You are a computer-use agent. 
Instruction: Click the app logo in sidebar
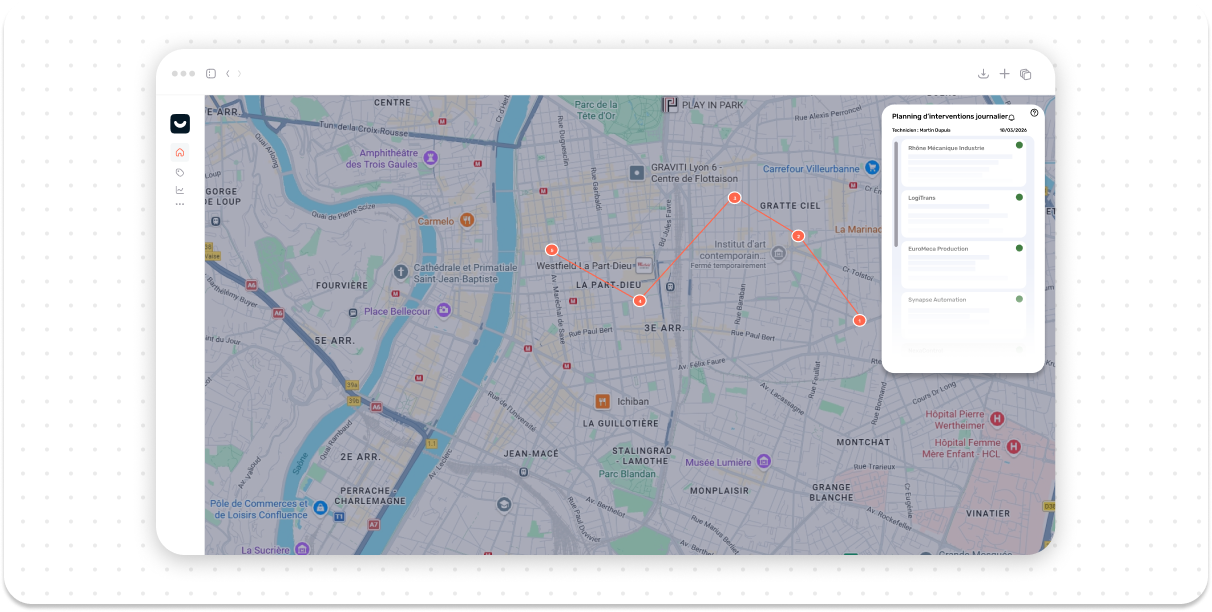point(180,124)
